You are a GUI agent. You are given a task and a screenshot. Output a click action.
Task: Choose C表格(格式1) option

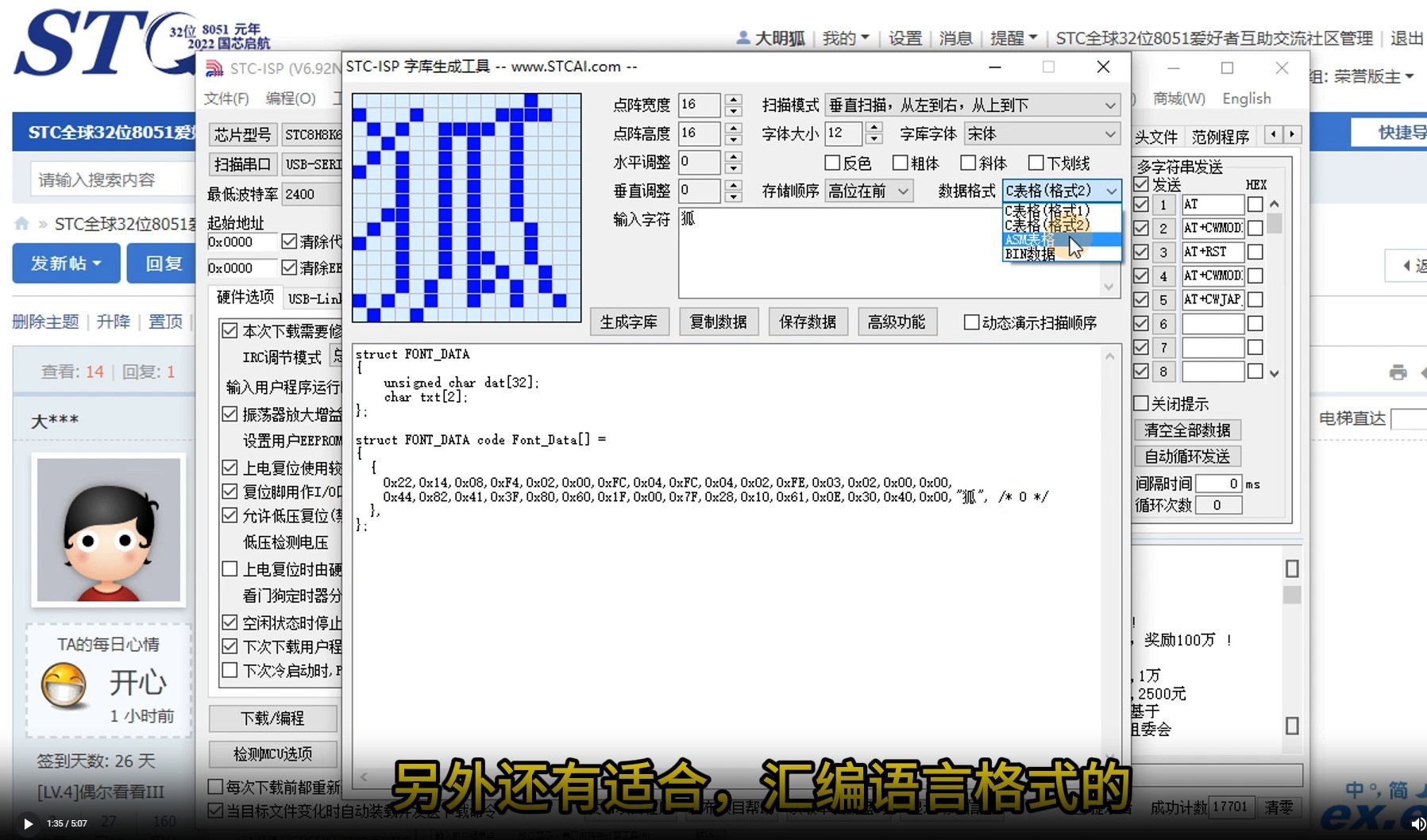pos(1062,211)
